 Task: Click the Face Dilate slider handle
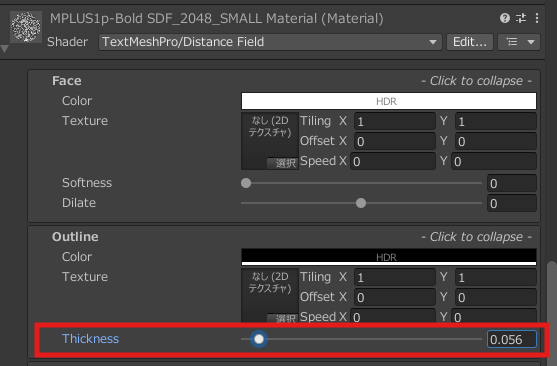[361, 203]
